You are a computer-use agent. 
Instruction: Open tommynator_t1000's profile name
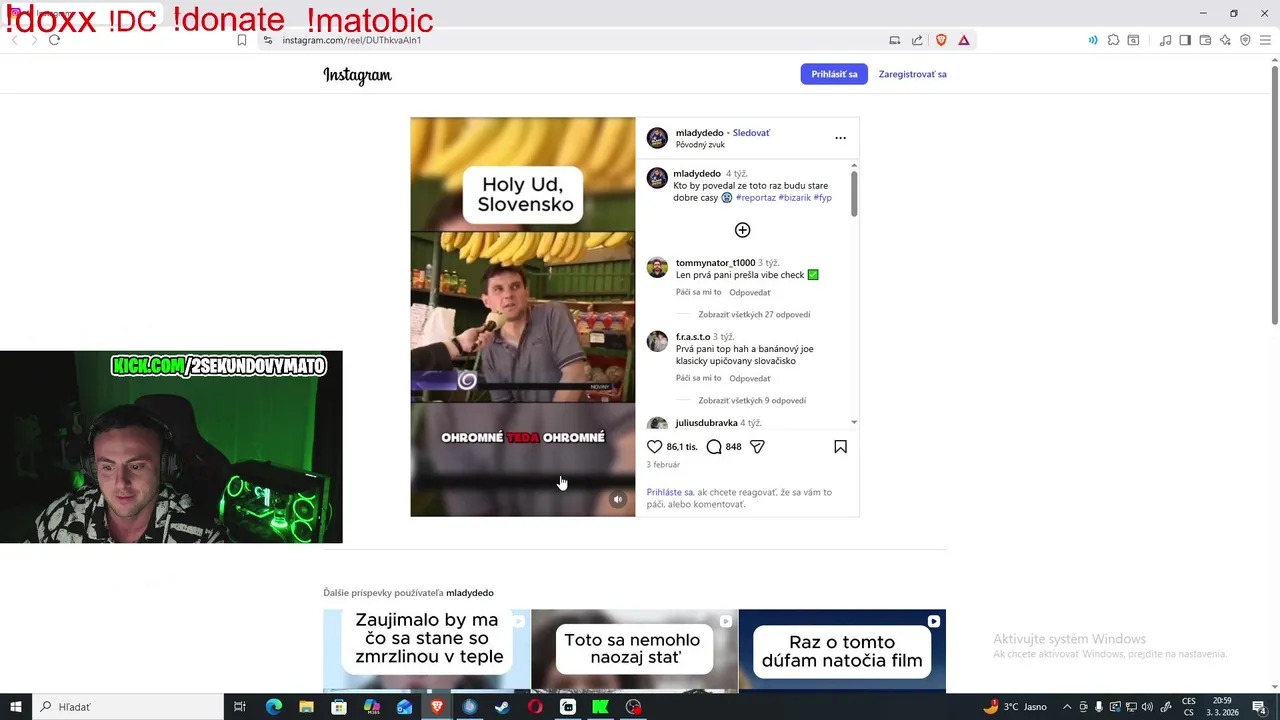tap(715, 263)
